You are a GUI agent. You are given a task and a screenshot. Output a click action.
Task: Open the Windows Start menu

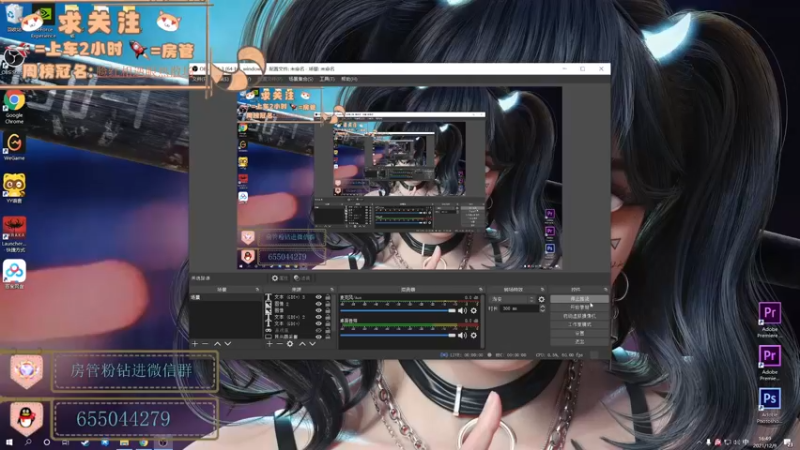9,442
